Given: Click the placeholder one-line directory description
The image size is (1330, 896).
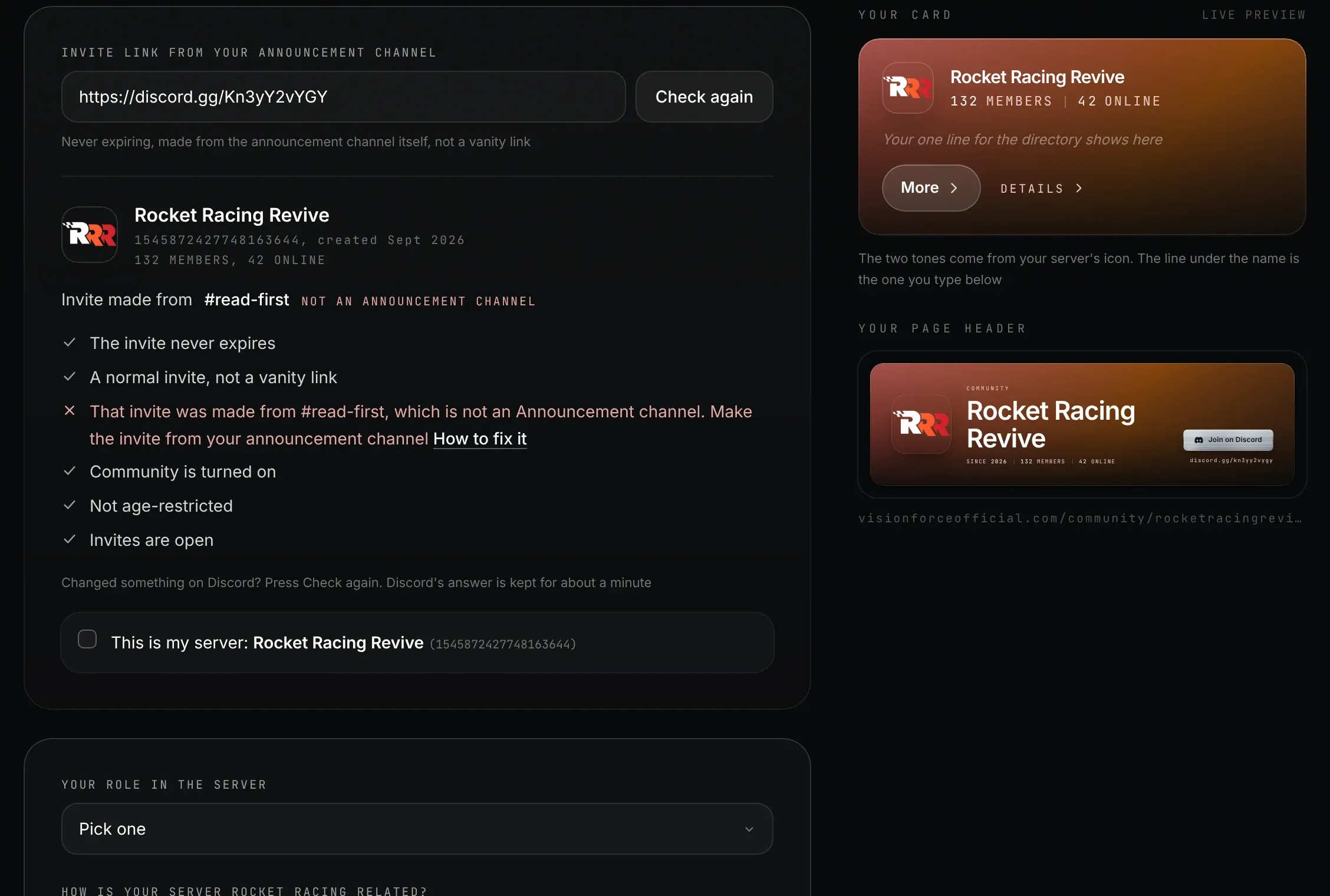Looking at the screenshot, I should pos(1023,140).
